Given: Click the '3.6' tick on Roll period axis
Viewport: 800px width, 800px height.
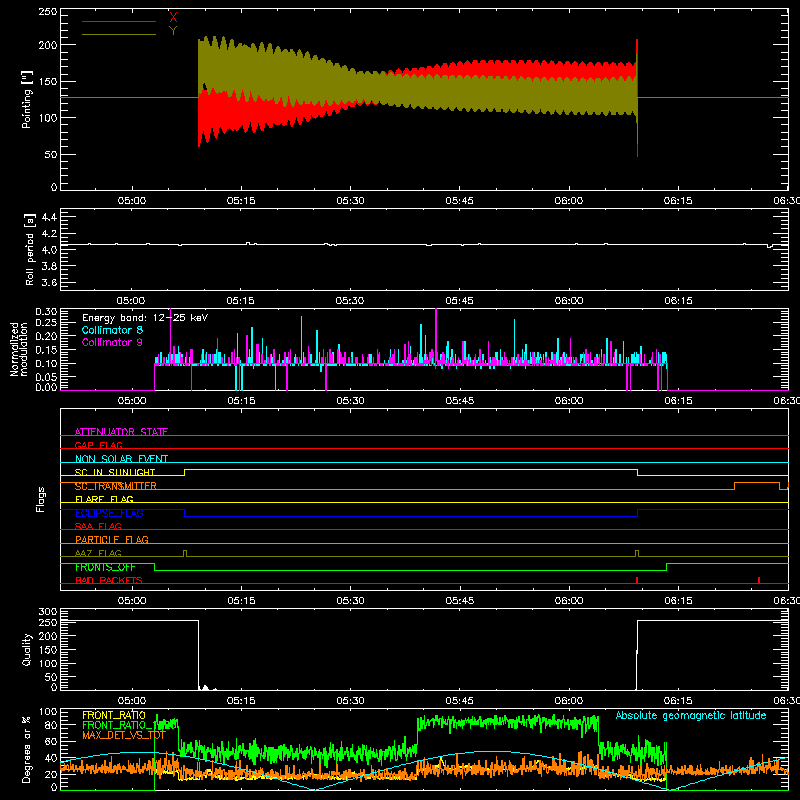Looking at the screenshot, I should point(49,282).
